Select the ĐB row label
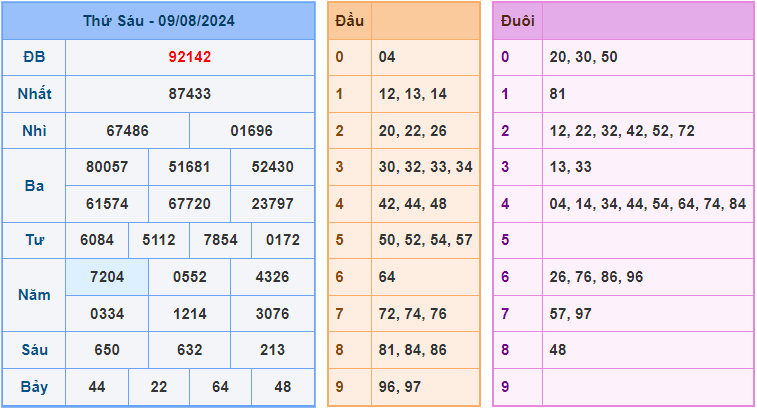The image size is (757, 409). [34, 57]
